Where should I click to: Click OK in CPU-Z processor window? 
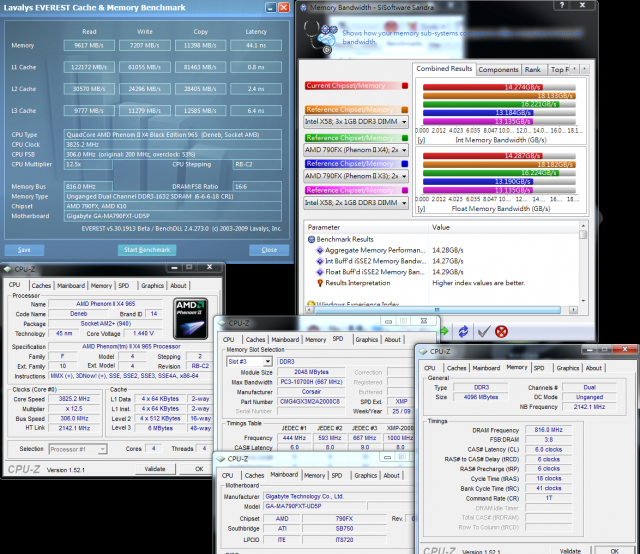click(x=199, y=469)
